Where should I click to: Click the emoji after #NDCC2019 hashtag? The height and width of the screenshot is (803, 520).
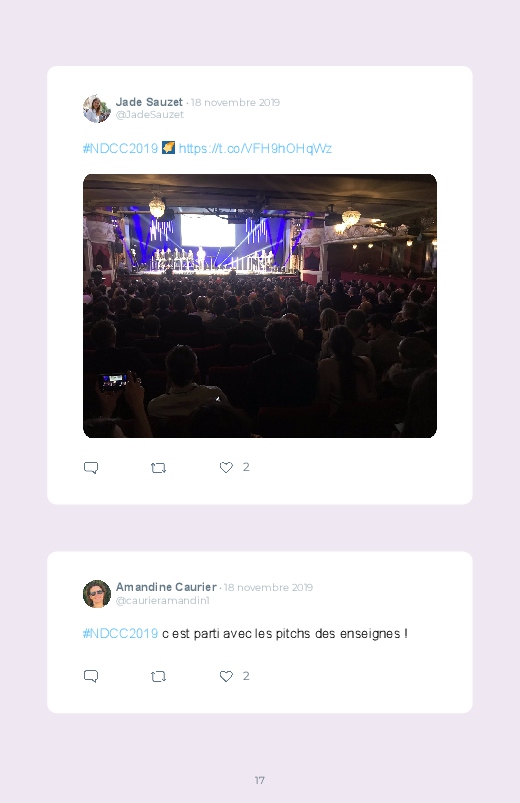[168, 147]
